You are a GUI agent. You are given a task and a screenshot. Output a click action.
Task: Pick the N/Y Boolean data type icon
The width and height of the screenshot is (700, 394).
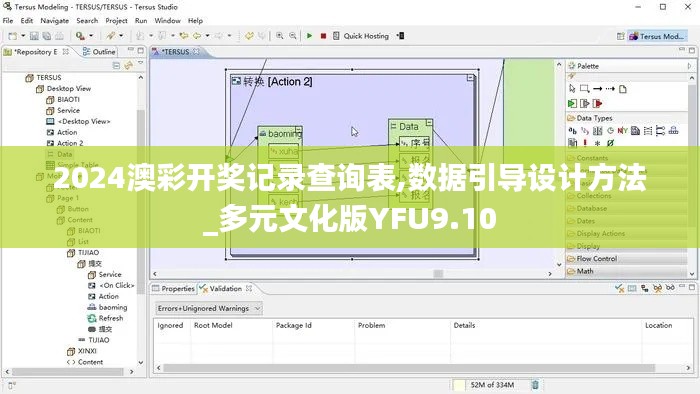click(623, 131)
